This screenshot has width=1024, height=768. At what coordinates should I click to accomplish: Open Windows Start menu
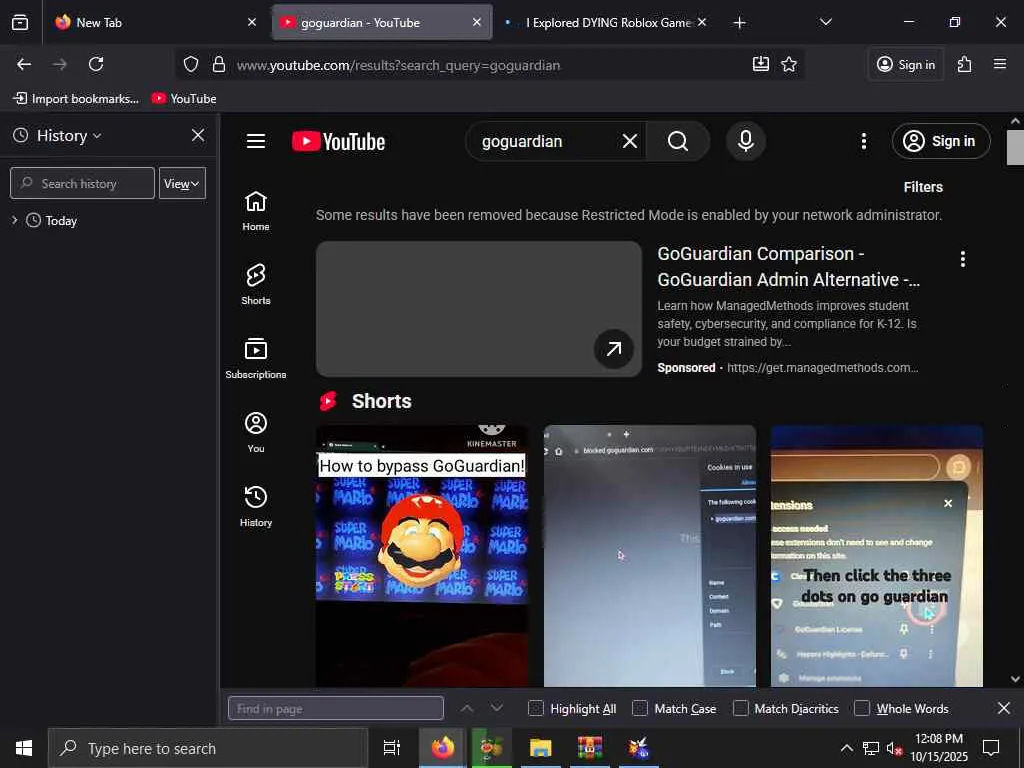point(24,748)
